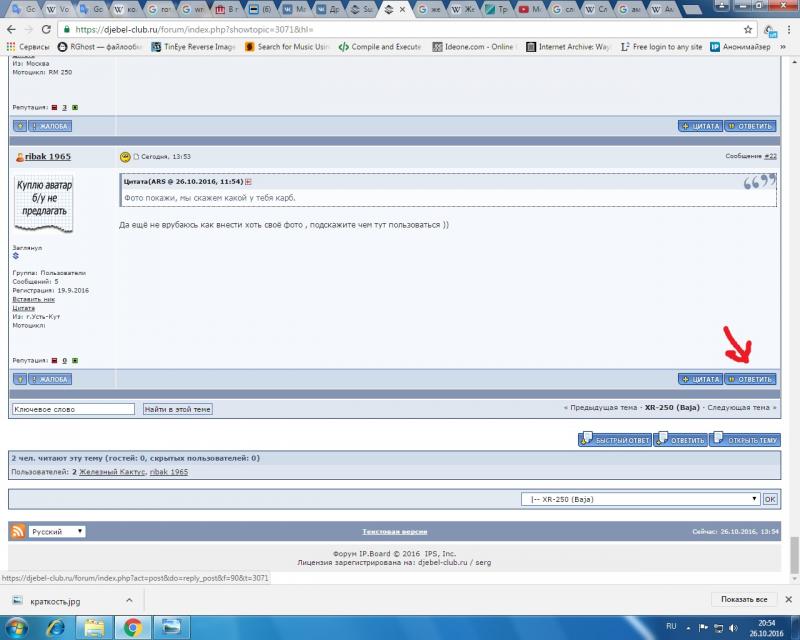Viewport: 800px width, 640px height.
Task: Go back to the previous page
Action: click(11, 30)
